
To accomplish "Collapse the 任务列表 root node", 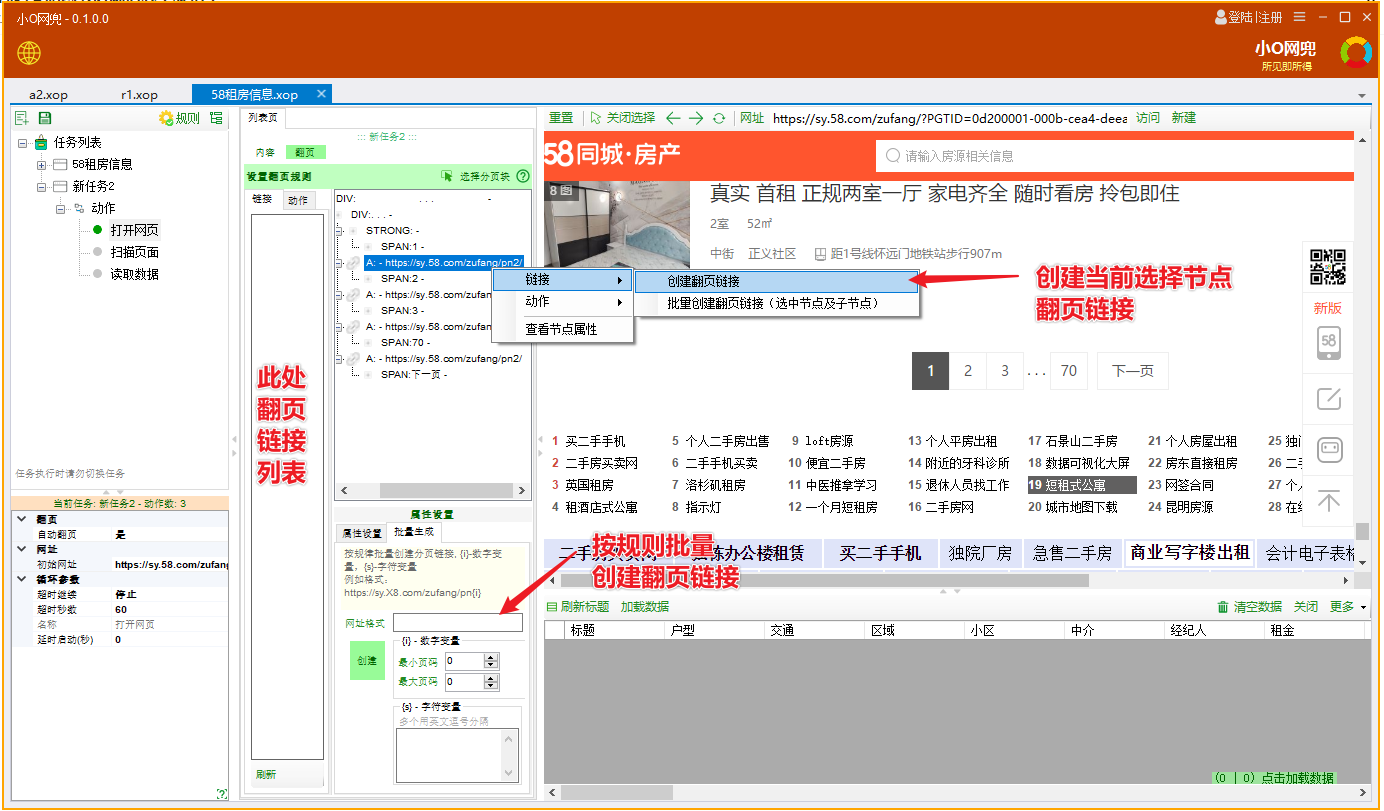I will [23, 143].
